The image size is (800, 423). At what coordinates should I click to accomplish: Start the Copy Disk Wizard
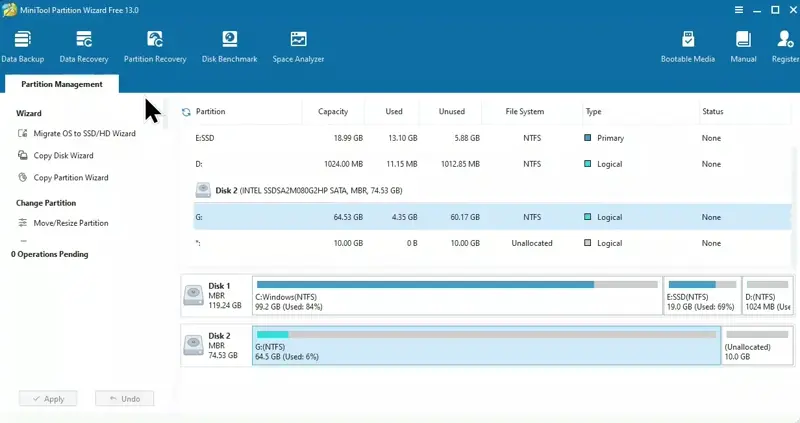pos(63,155)
